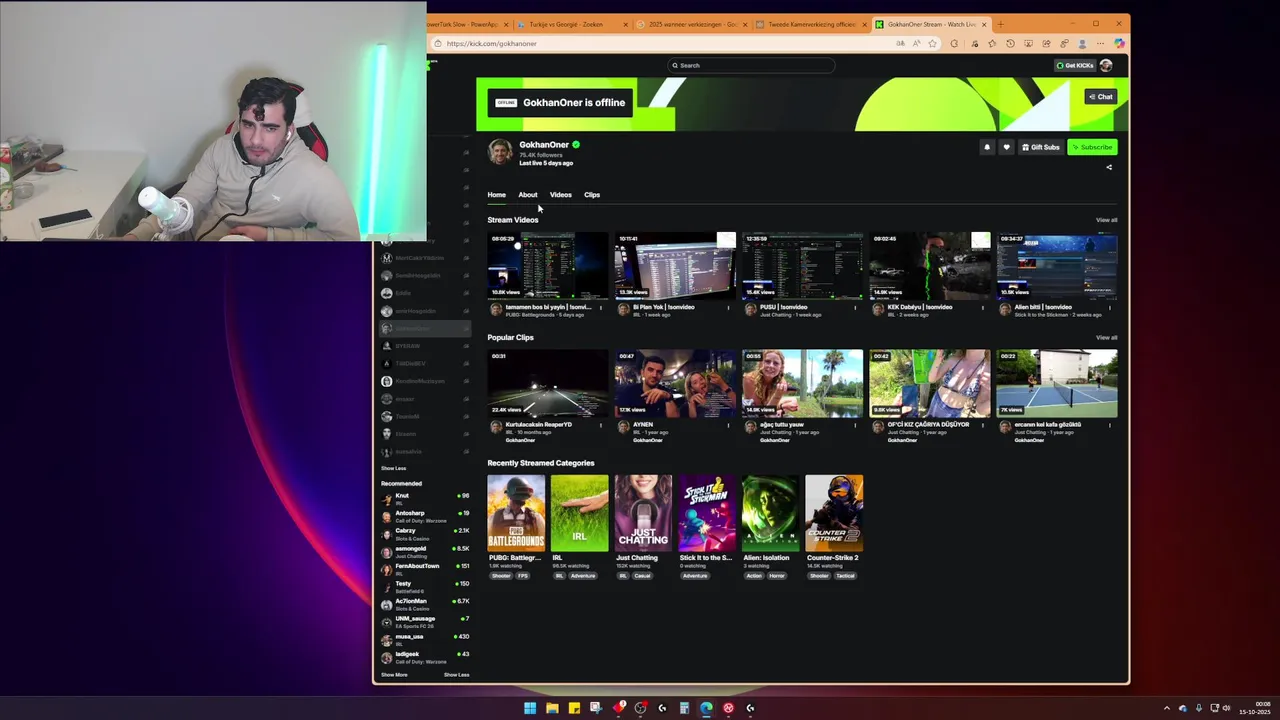Open the profile avatar in top-right header

(x=1105, y=65)
